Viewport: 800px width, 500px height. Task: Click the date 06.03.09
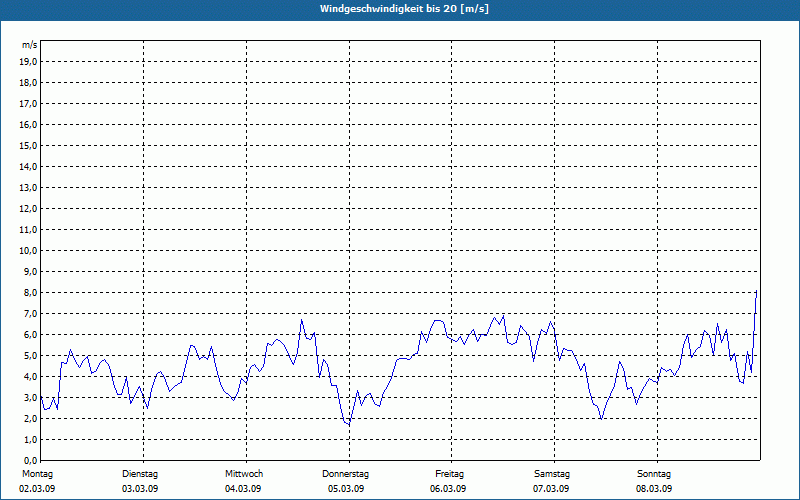448,489
